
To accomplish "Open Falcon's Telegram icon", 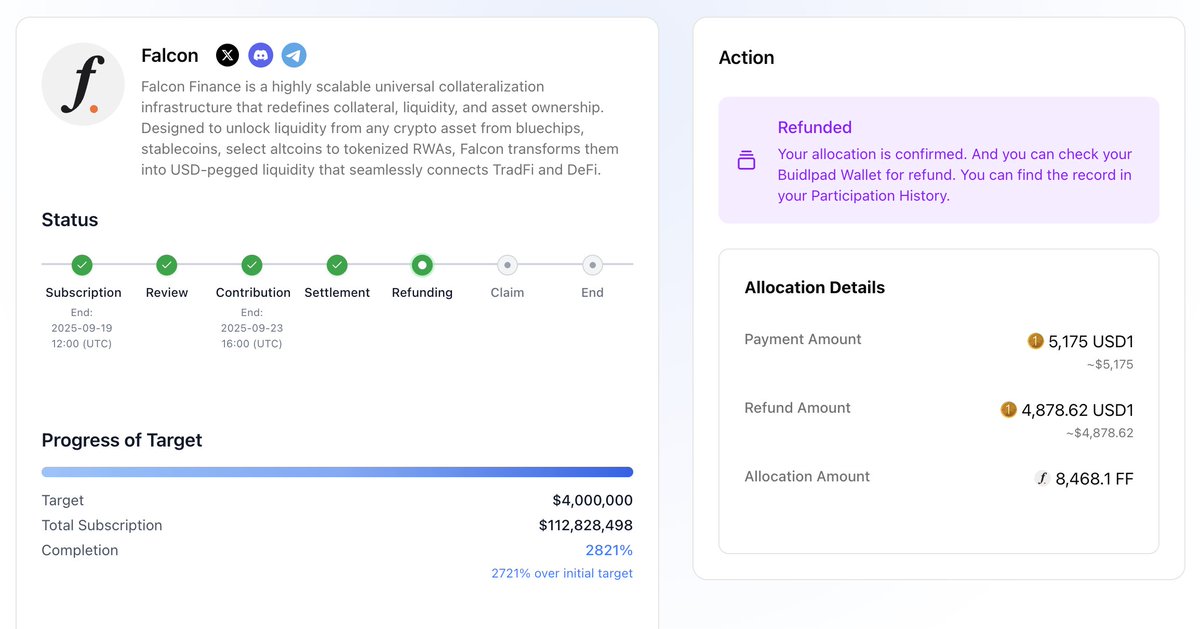I will pyautogui.click(x=294, y=55).
